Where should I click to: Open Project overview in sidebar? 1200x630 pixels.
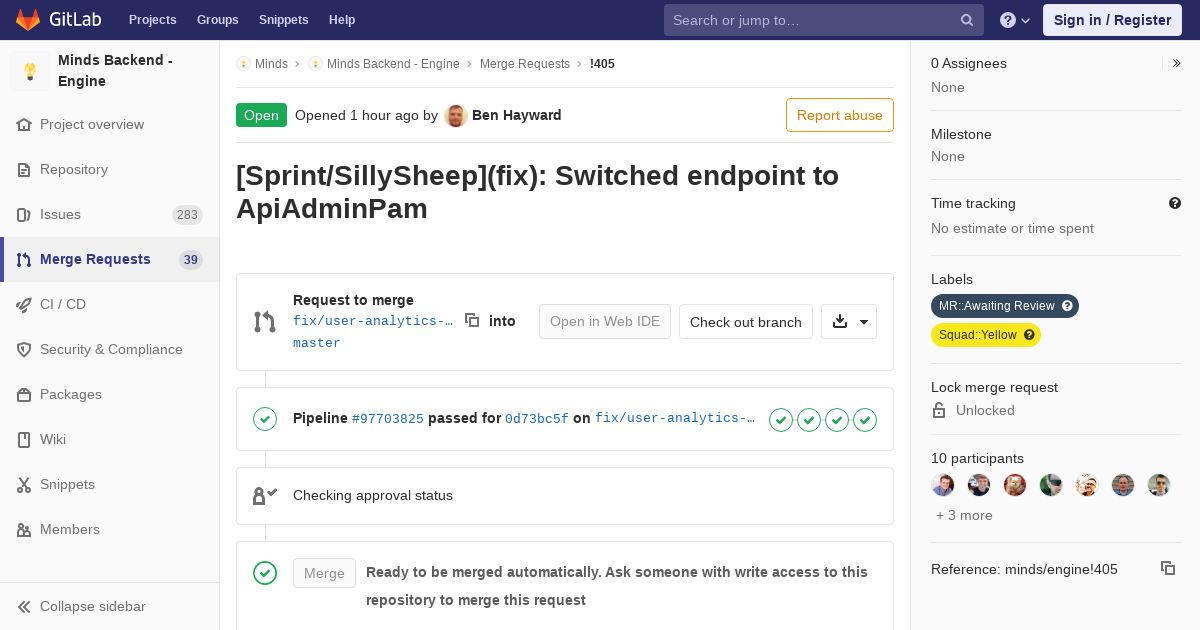click(92, 124)
